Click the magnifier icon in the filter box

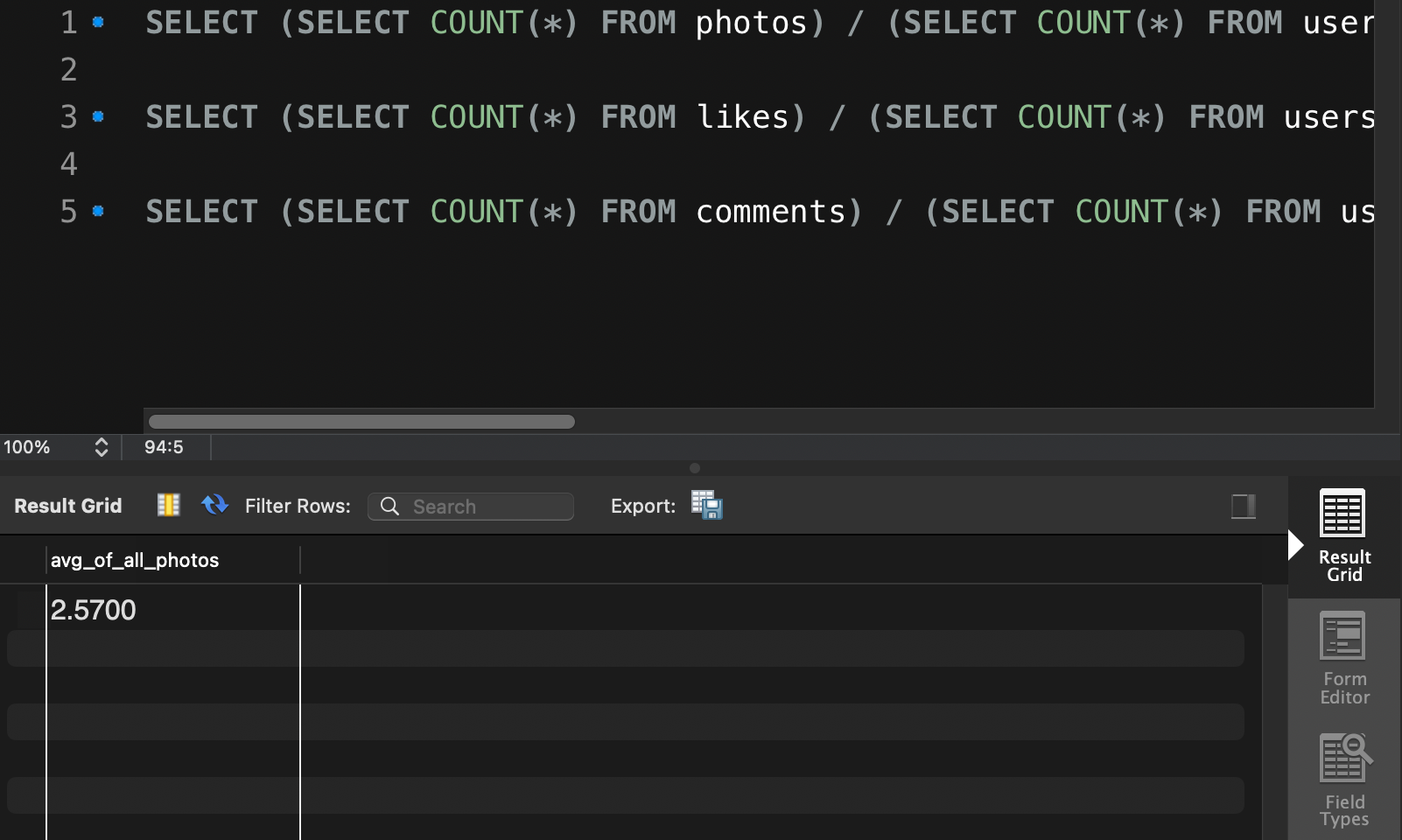tap(389, 507)
